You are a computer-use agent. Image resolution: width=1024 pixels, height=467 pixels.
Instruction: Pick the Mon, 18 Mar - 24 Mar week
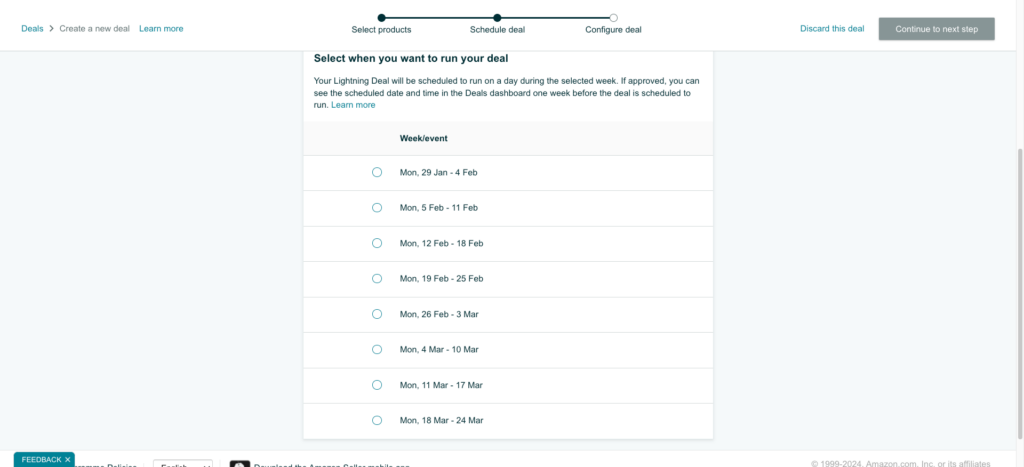377,420
